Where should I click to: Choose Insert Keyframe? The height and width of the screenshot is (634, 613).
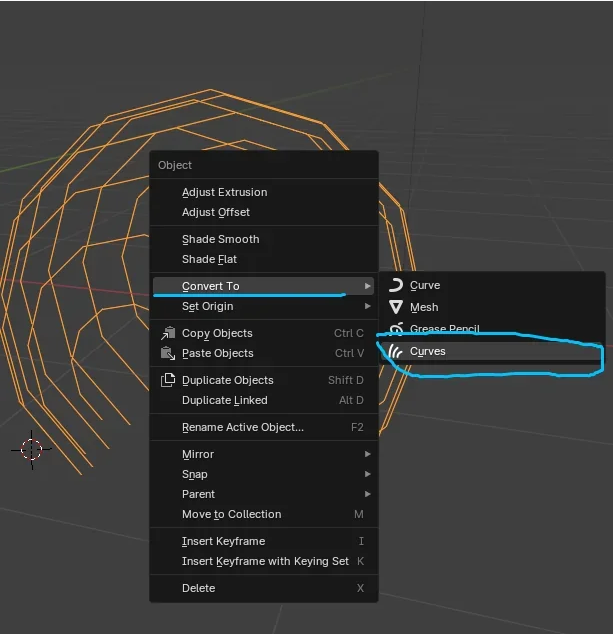tap(264, 541)
